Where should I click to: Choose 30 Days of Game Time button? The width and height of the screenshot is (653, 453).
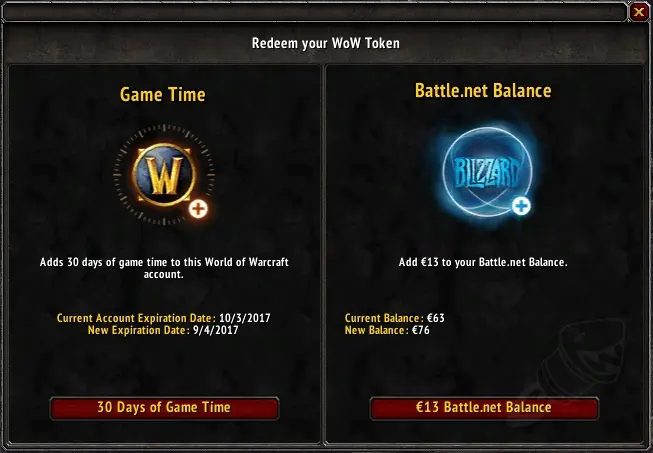[164, 408]
